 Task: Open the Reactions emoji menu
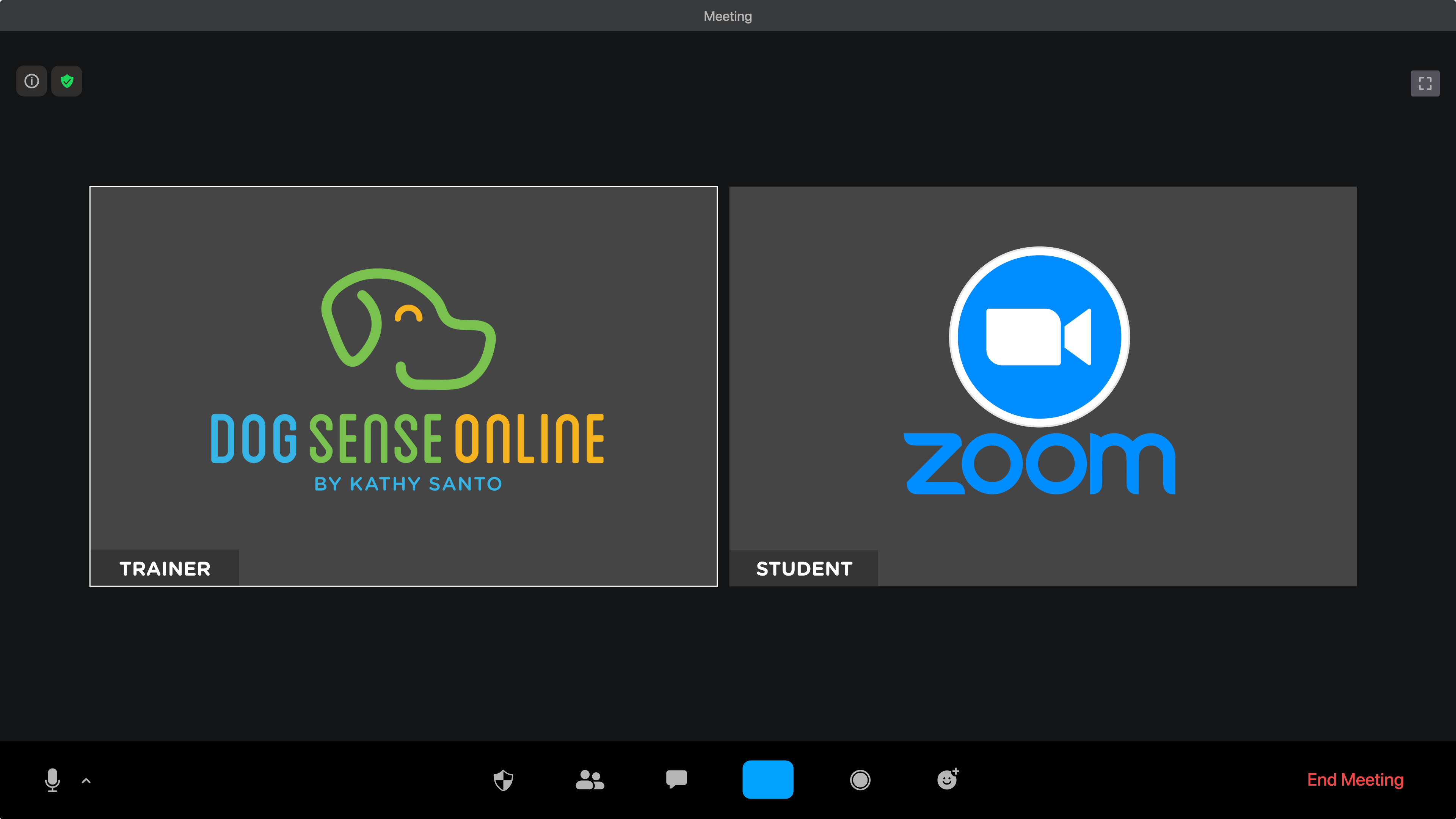(x=947, y=780)
